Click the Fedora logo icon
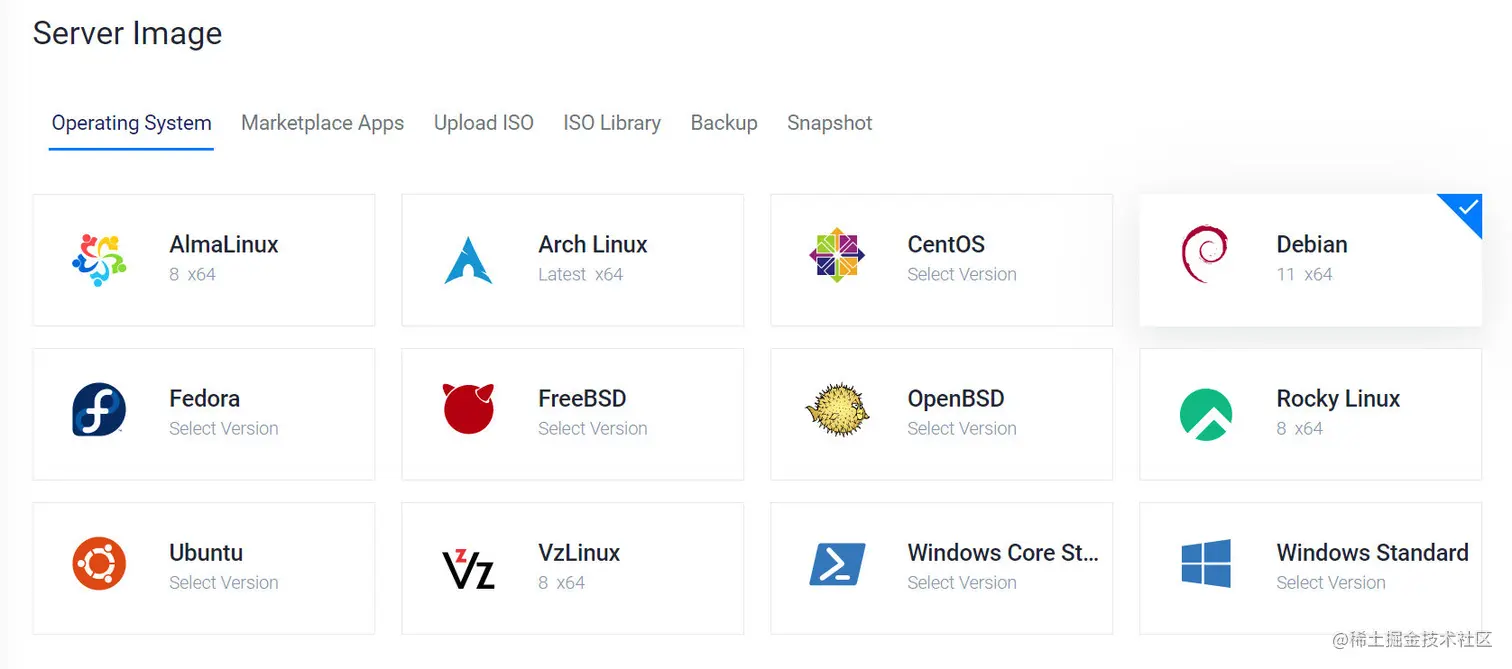Screen dimensions: 1512x669 coord(99,412)
